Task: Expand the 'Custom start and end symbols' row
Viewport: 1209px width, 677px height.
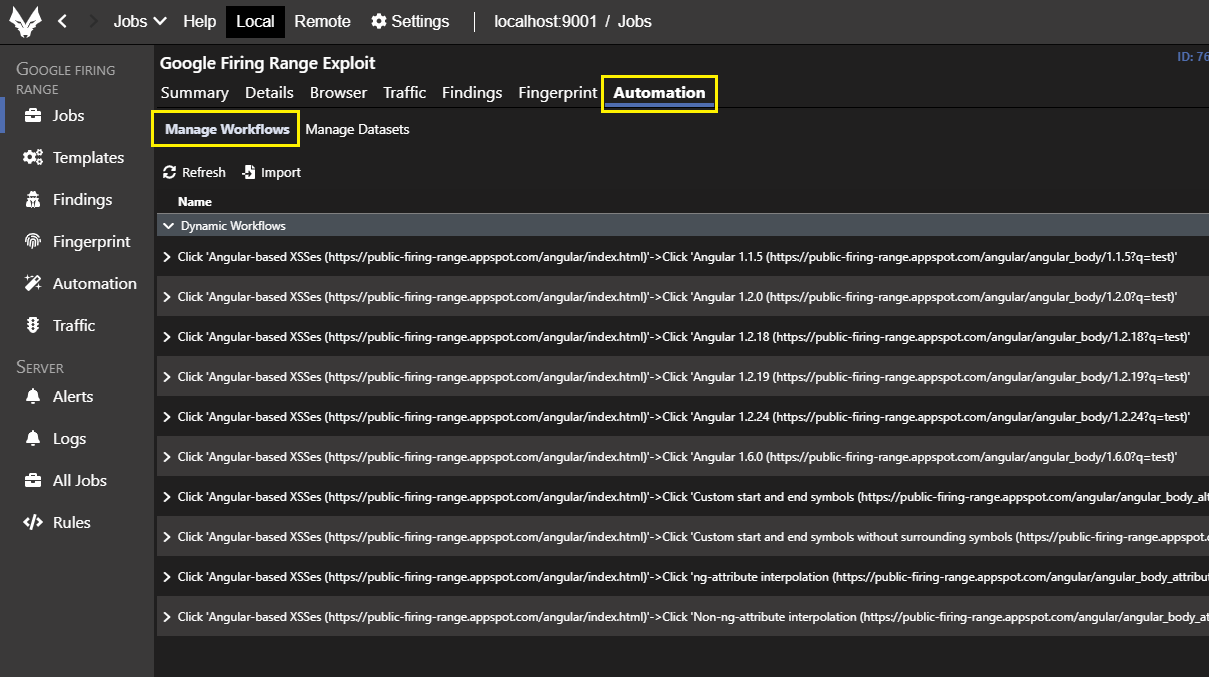Action: click(167, 497)
